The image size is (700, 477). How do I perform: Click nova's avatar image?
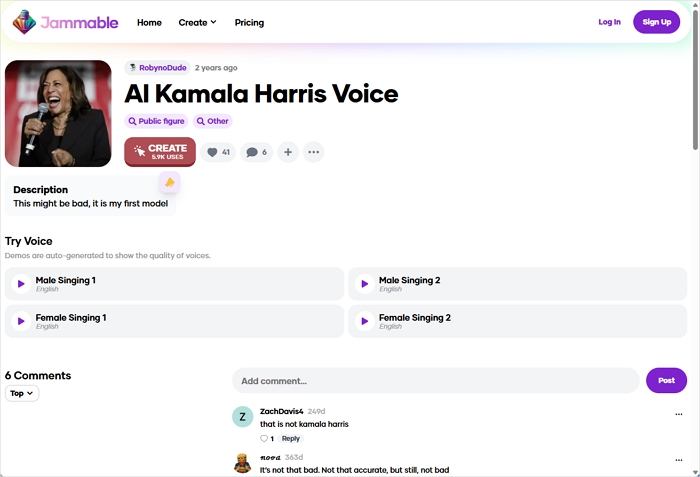point(243,463)
